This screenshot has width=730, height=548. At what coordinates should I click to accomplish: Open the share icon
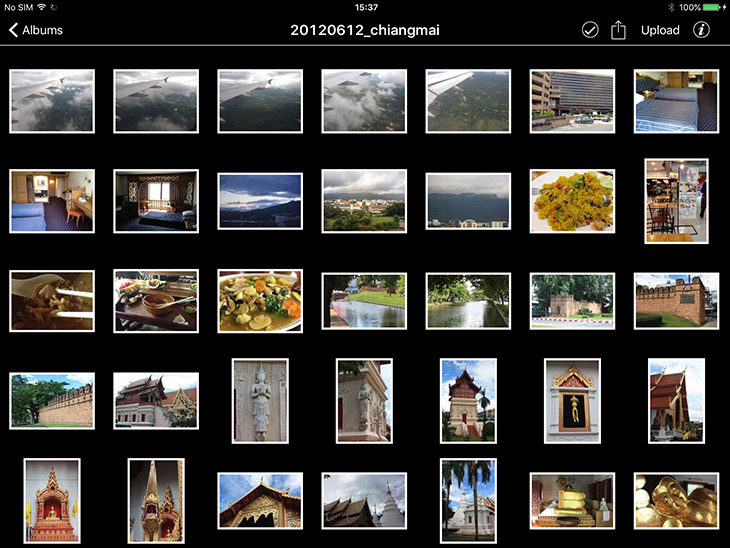[x=618, y=30]
